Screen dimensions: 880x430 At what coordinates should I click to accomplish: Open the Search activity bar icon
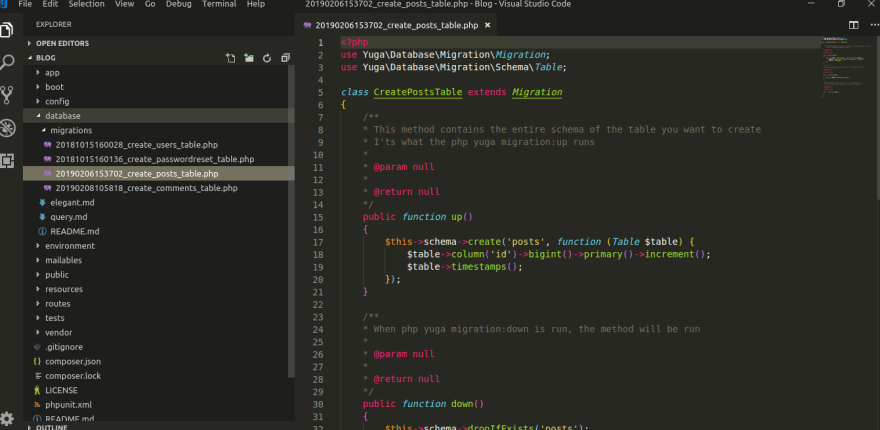(7, 62)
